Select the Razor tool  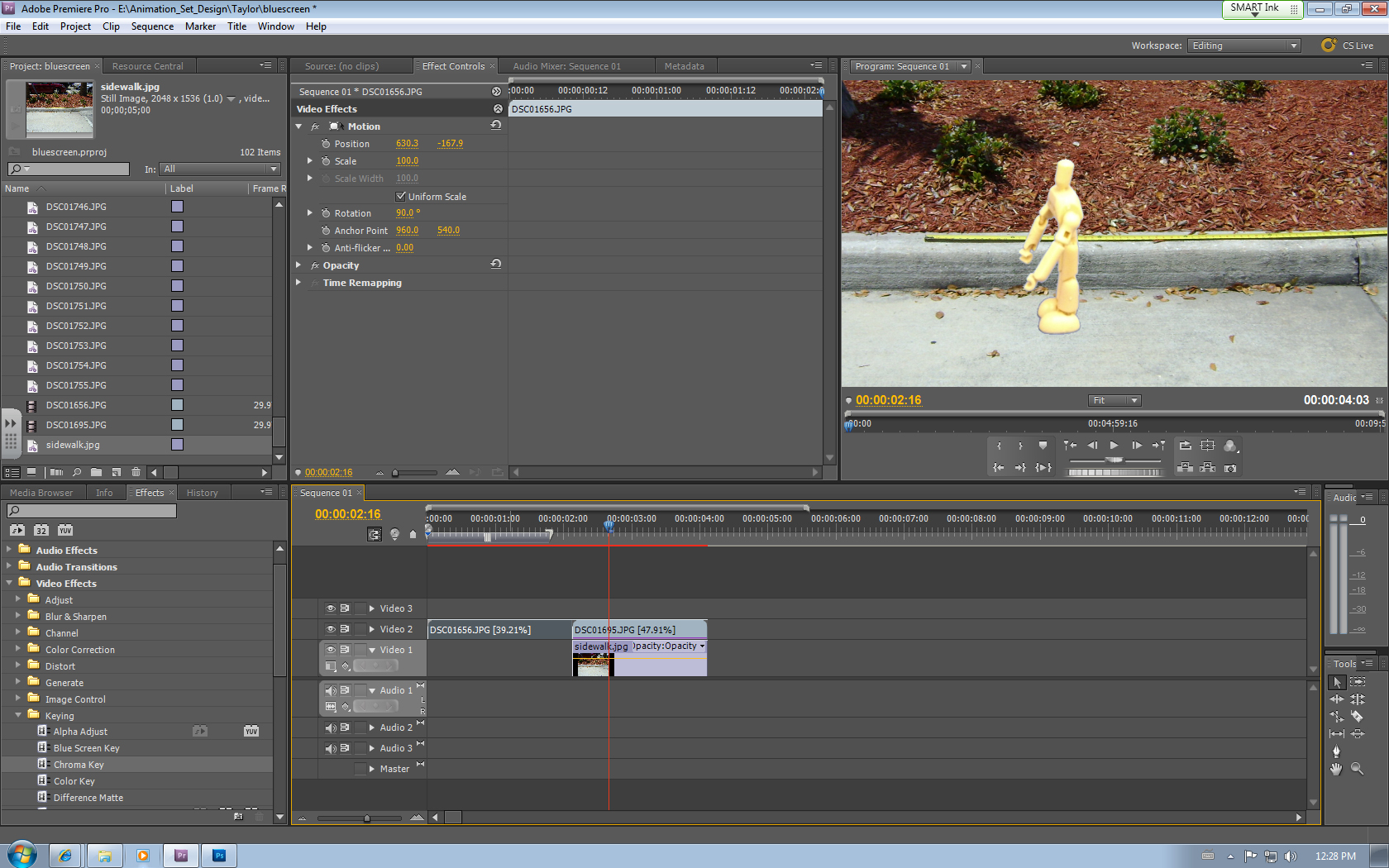tap(1358, 717)
